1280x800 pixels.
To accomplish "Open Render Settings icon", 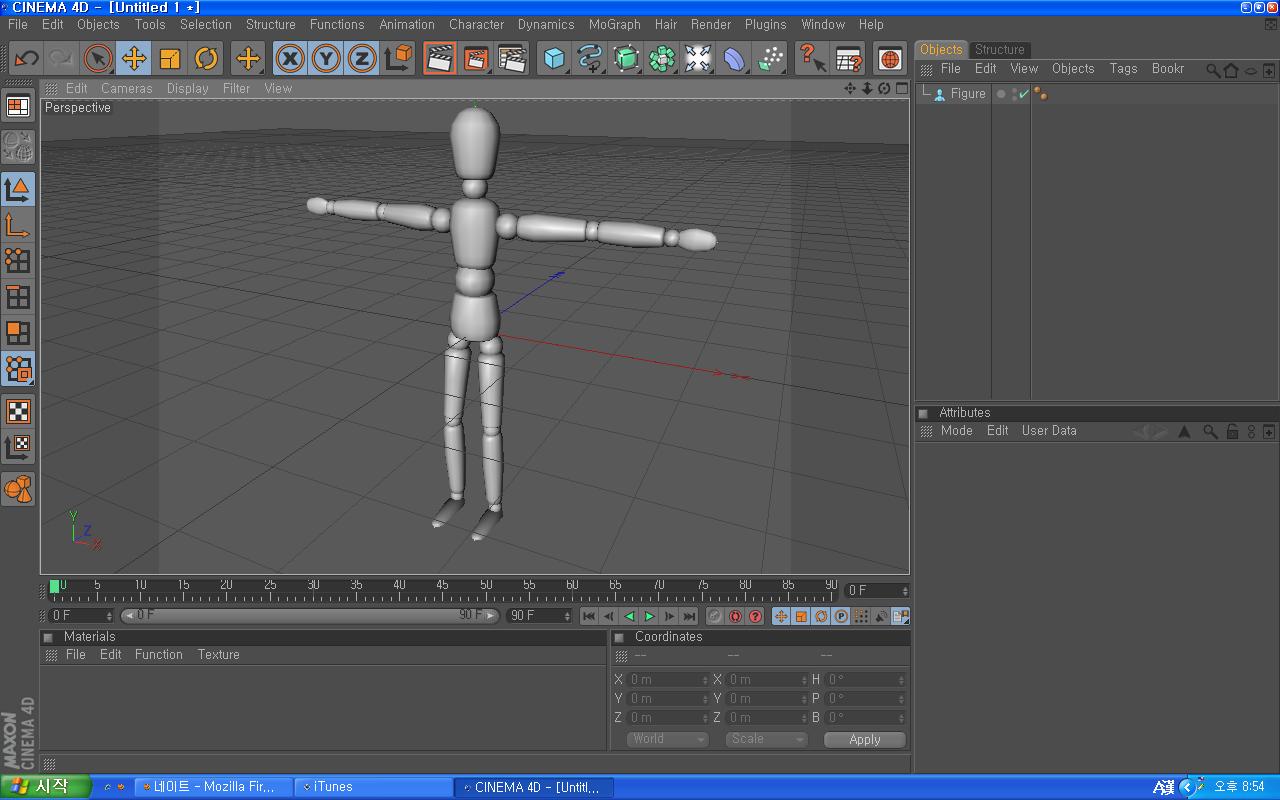I will point(512,59).
